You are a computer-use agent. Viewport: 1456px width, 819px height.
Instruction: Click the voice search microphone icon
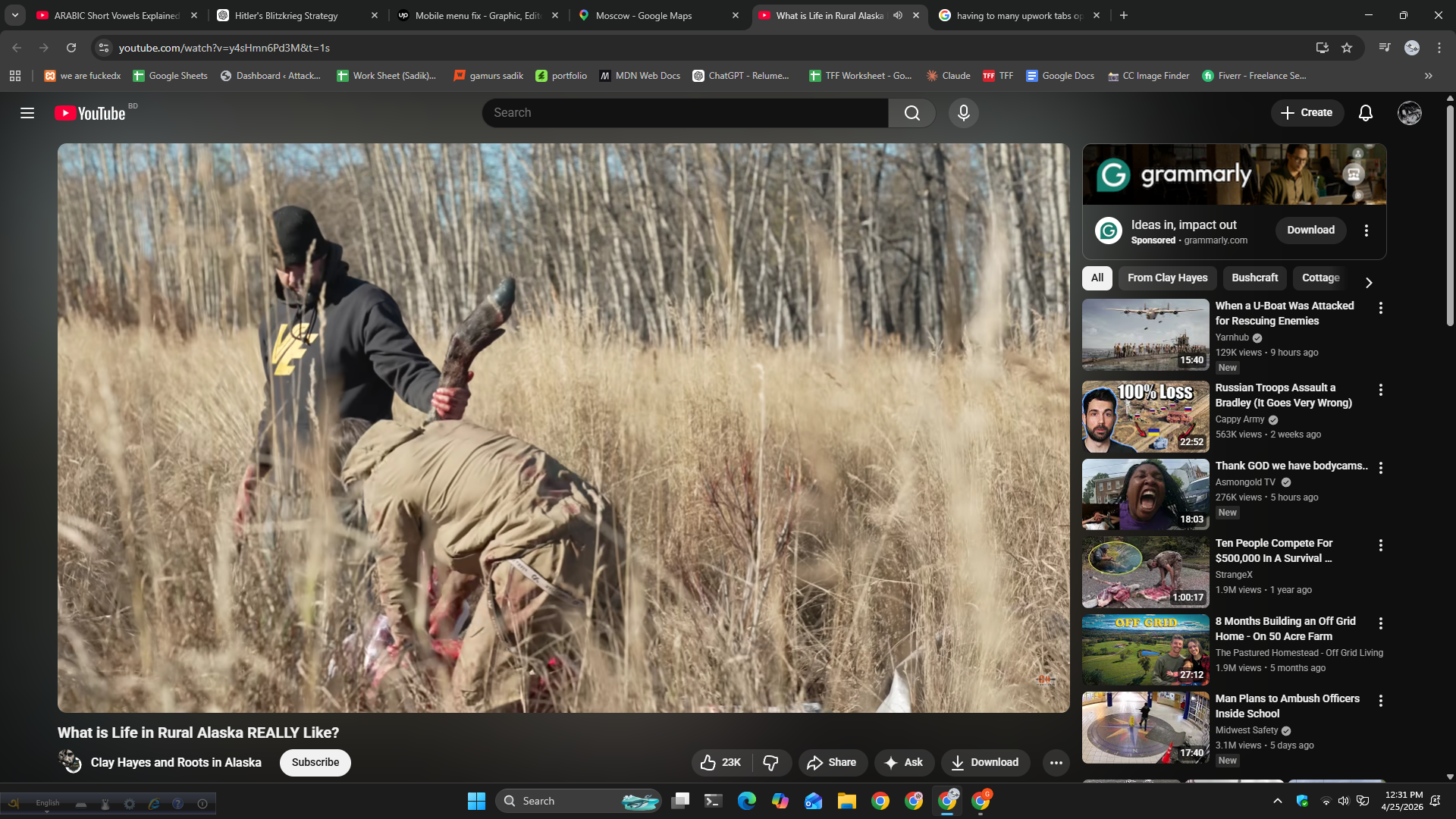tap(963, 113)
